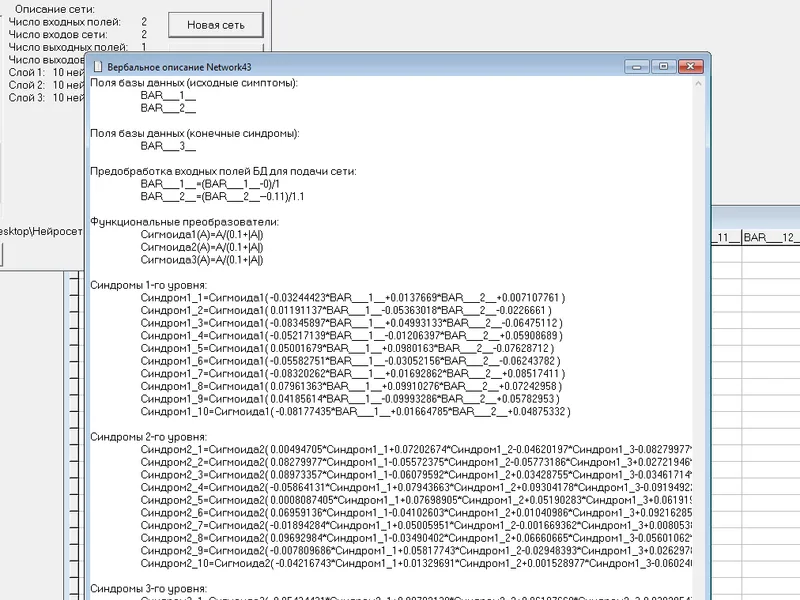This screenshot has width=800, height=600.
Task: Maximize the Вербальное описание Network43 window
Action: click(x=663, y=66)
